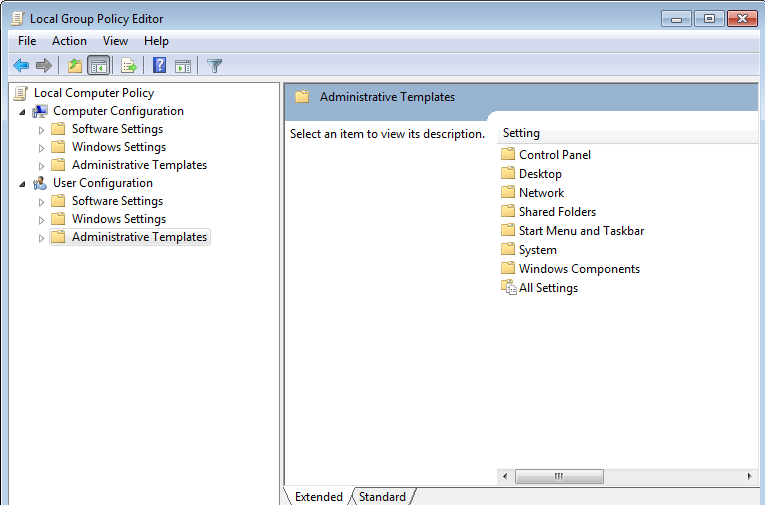Select Local Computer Policy root node
765x505 pixels.
[x=94, y=93]
